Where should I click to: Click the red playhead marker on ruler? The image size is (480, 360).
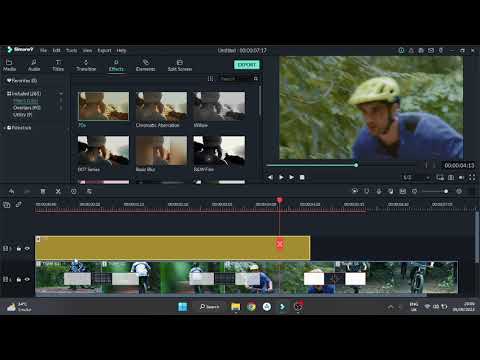280,200
